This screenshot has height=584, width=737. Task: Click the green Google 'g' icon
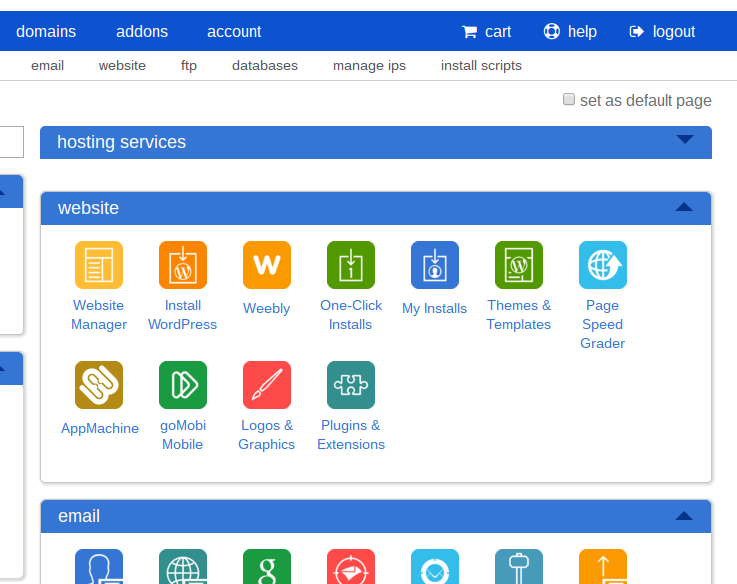click(267, 566)
